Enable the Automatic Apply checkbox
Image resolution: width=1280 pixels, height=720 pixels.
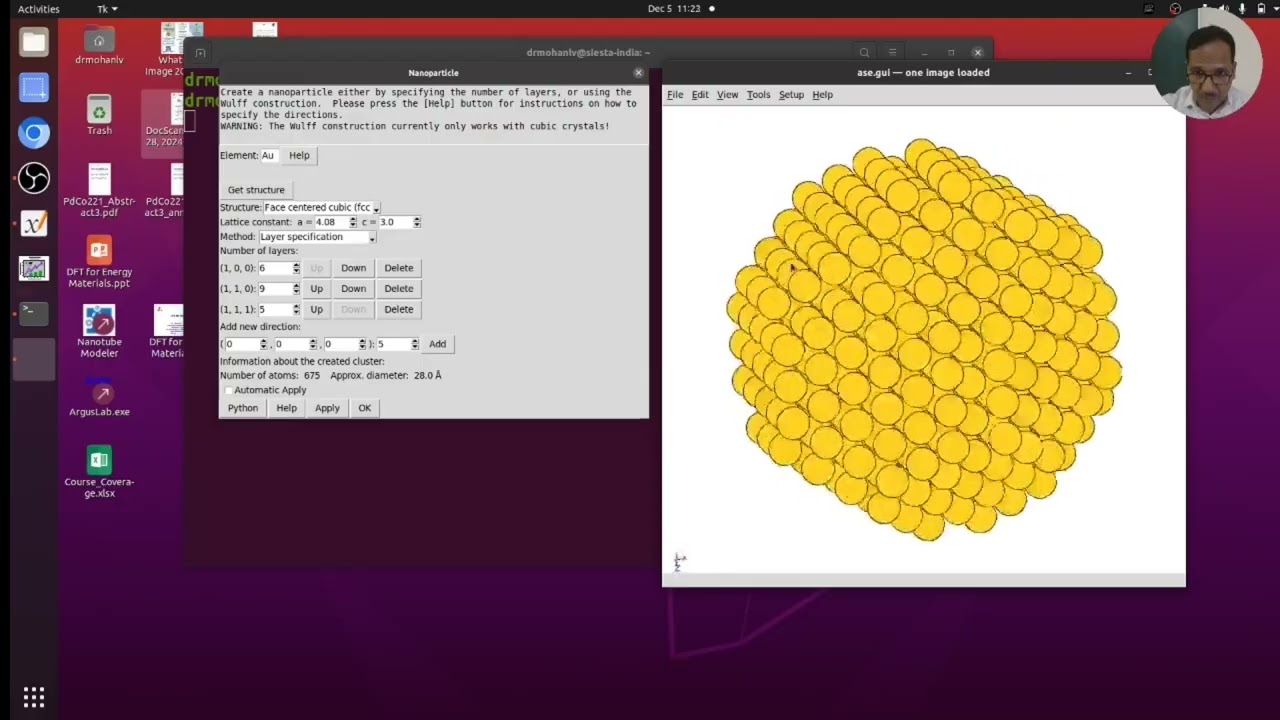tap(227, 390)
